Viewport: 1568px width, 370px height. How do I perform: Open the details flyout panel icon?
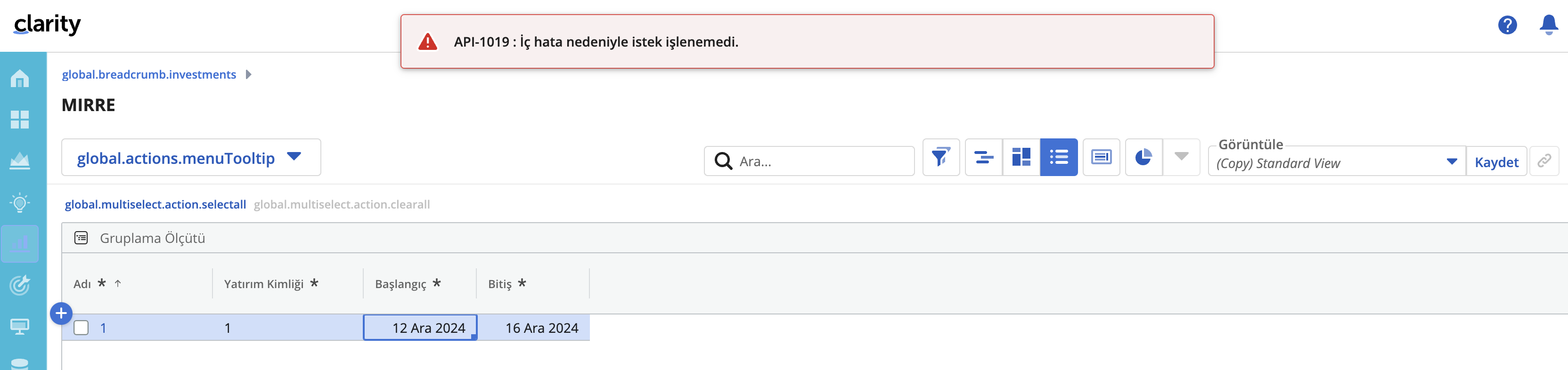tap(1101, 157)
